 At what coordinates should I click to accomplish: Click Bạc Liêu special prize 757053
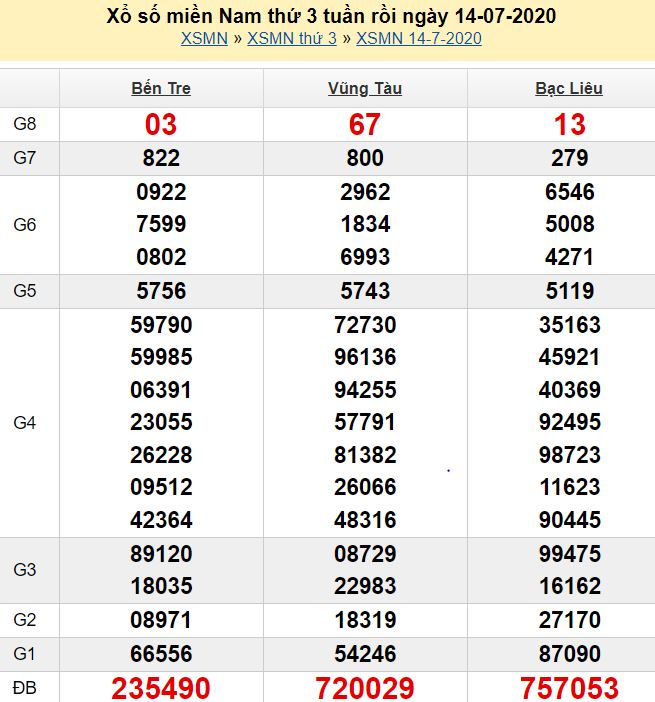[569, 688]
